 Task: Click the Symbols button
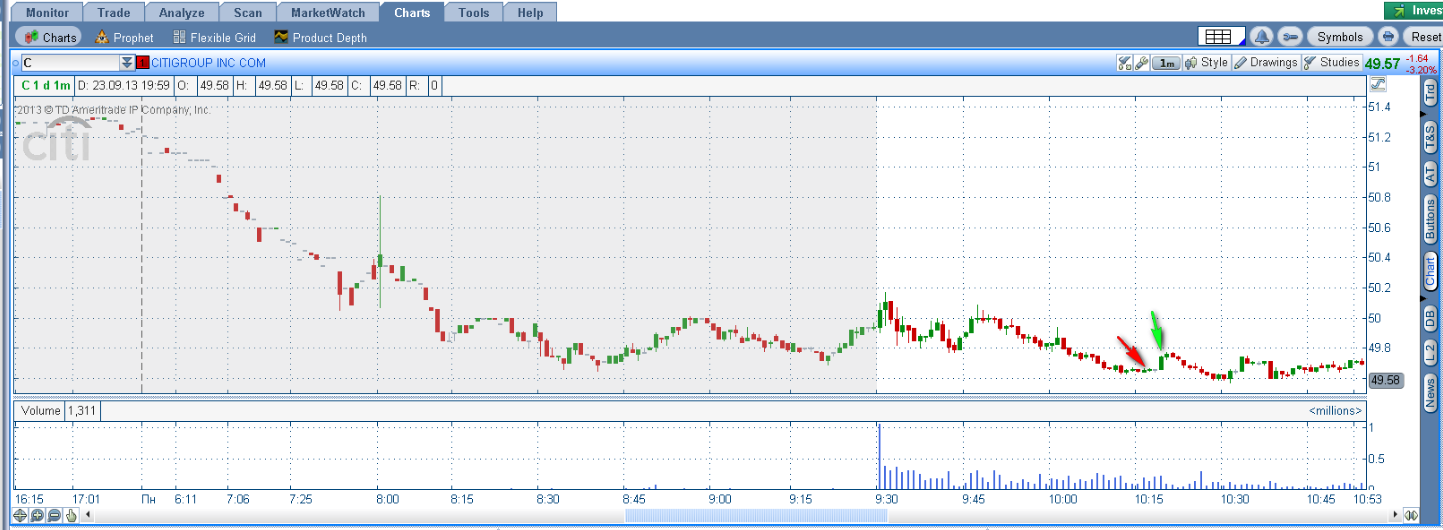(x=1339, y=37)
